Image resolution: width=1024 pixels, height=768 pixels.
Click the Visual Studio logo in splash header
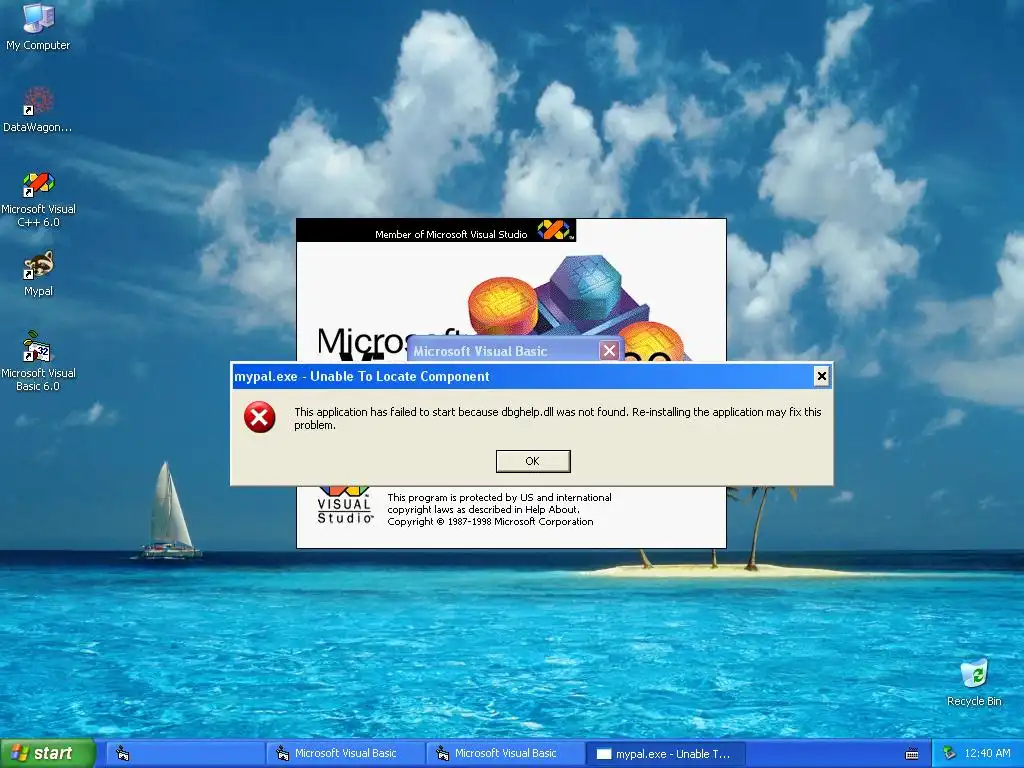click(x=554, y=230)
